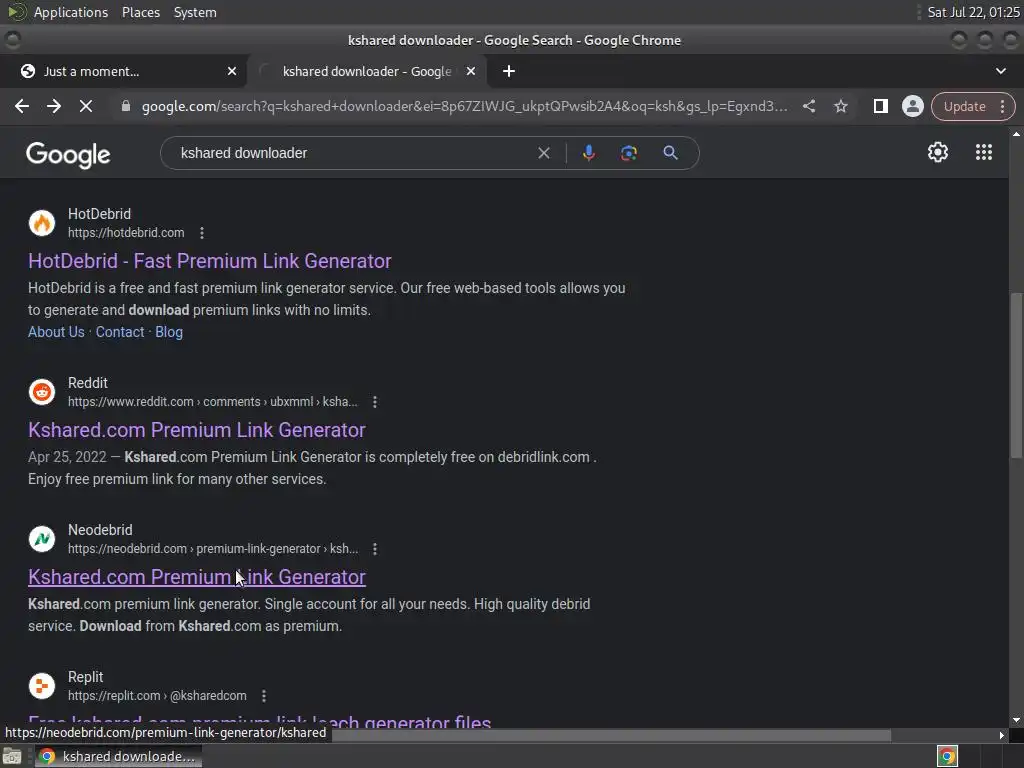Click show desktop icon in taskbar
Screen dimensions: 1024x768
[x=12, y=756]
